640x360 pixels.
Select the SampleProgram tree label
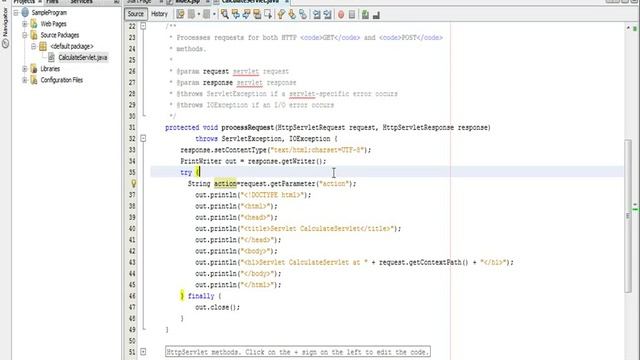(x=49, y=13)
